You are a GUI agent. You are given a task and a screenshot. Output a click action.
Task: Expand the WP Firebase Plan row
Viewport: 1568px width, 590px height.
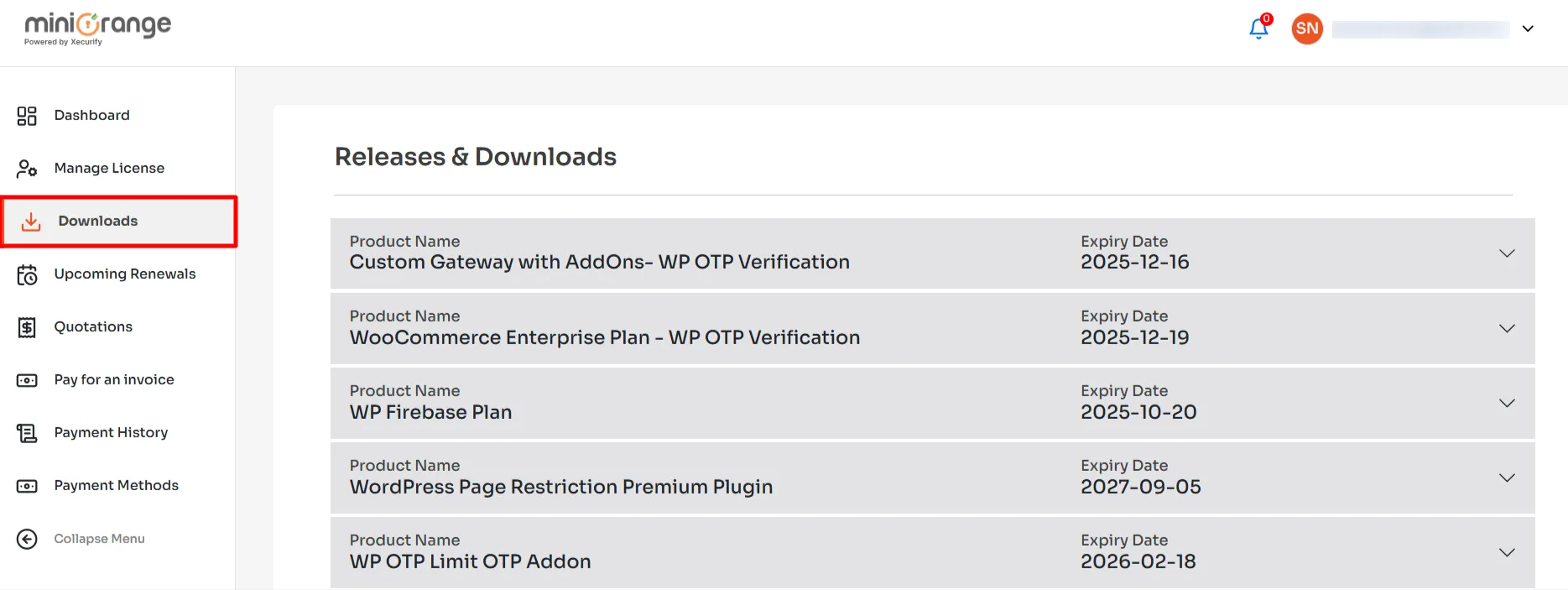coord(1507,403)
